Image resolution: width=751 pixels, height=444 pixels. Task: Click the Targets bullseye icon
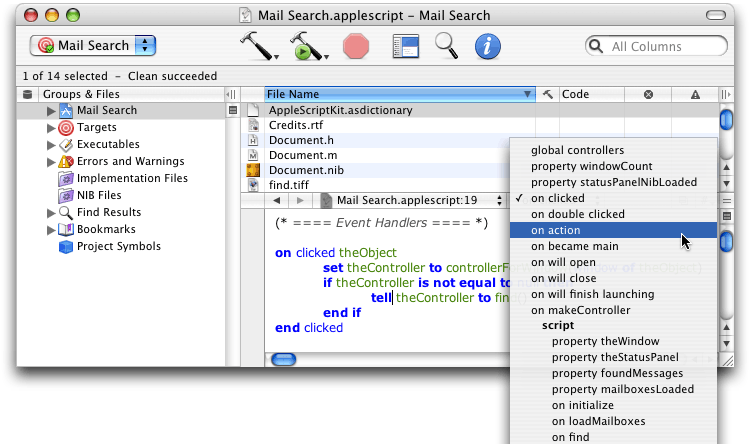coord(66,127)
